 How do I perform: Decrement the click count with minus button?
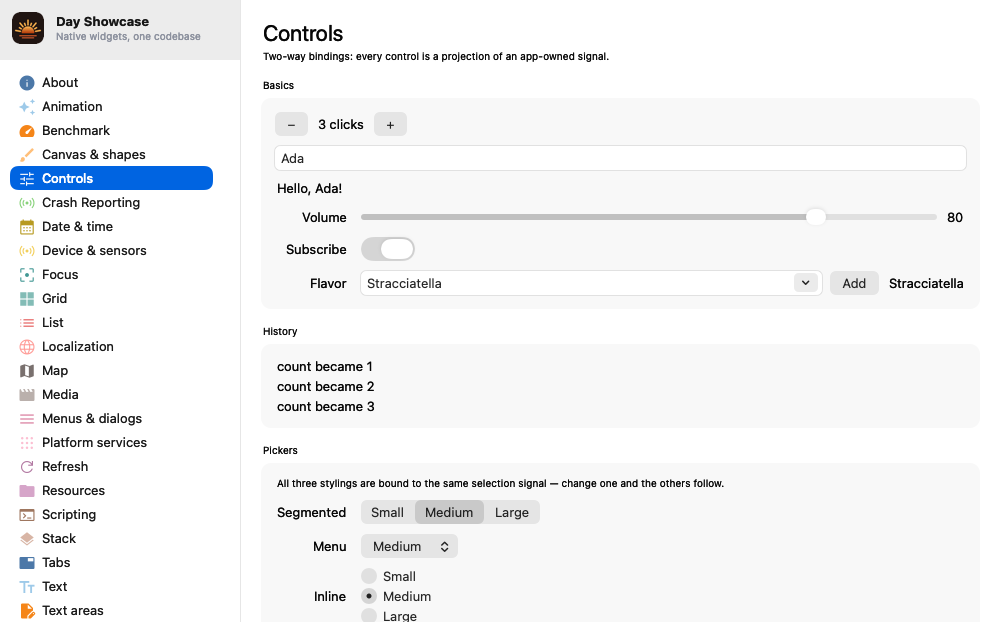coord(291,124)
